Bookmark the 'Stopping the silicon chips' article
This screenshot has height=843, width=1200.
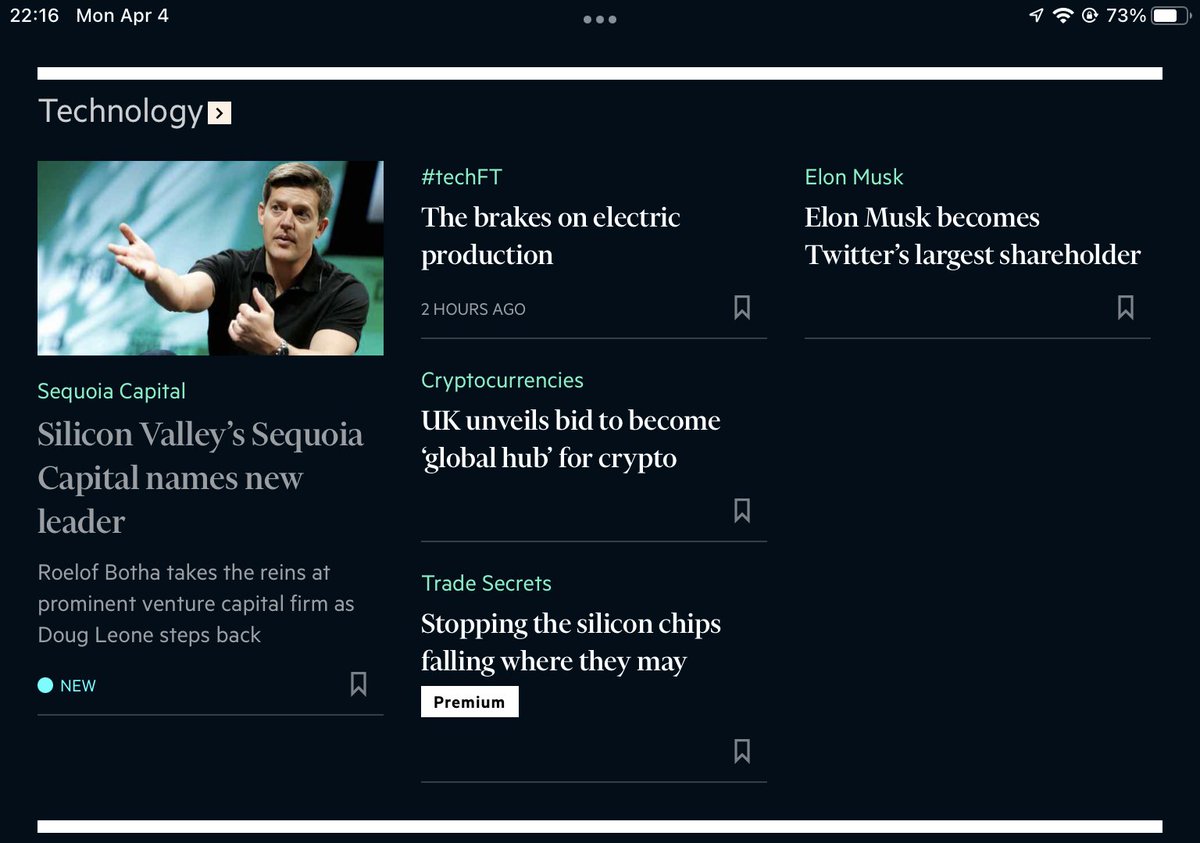[x=742, y=751]
